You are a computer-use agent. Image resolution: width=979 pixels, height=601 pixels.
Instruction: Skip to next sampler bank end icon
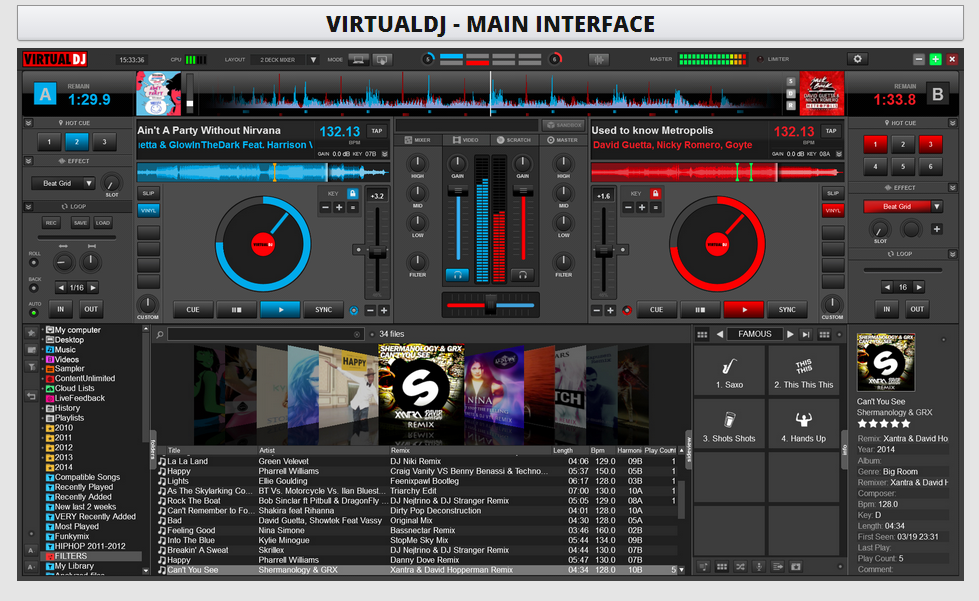point(806,335)
